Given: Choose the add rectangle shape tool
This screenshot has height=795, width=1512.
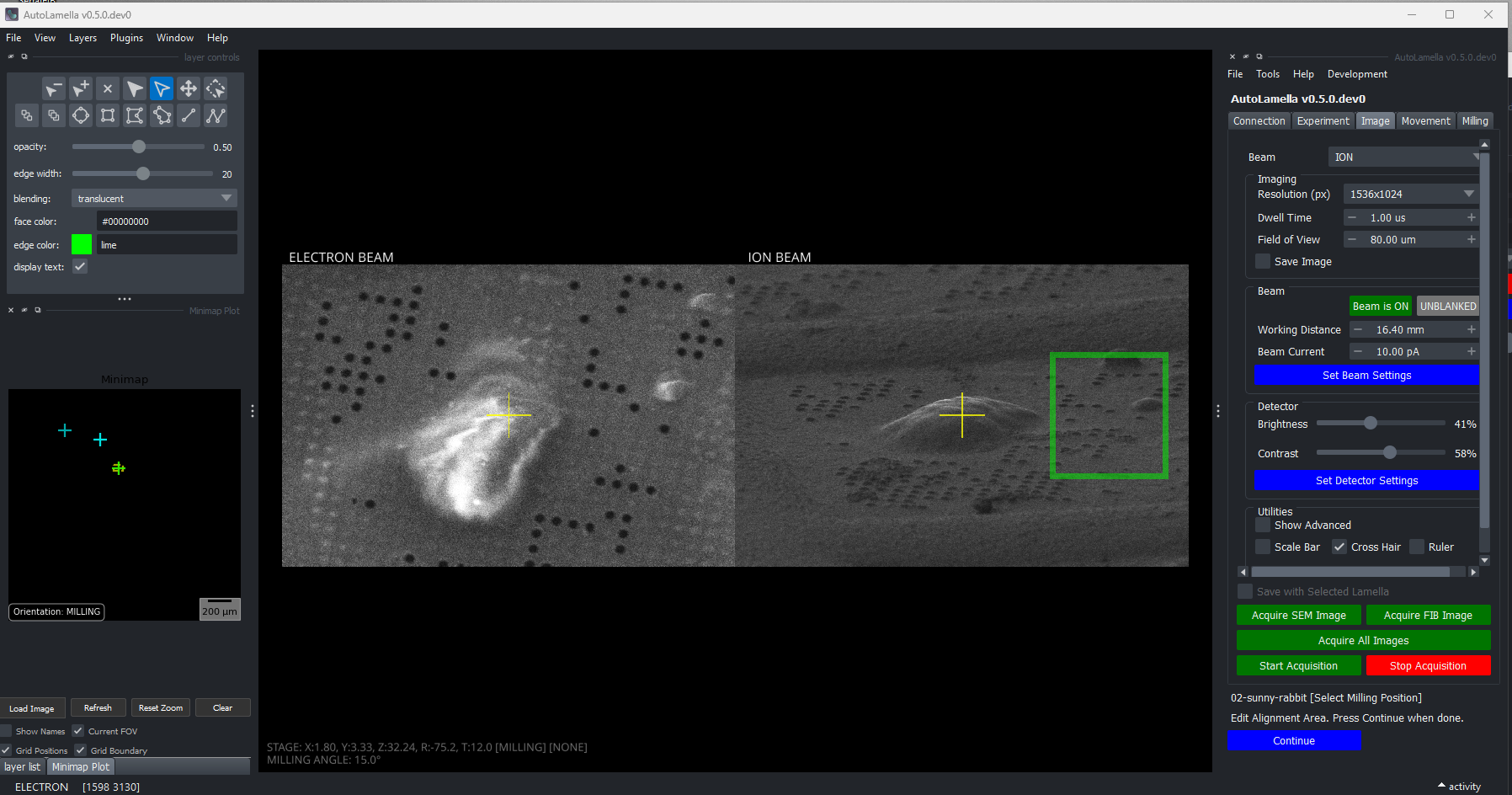Looking at the screenshot, I should pyautogui.click(x=108, y=115).
